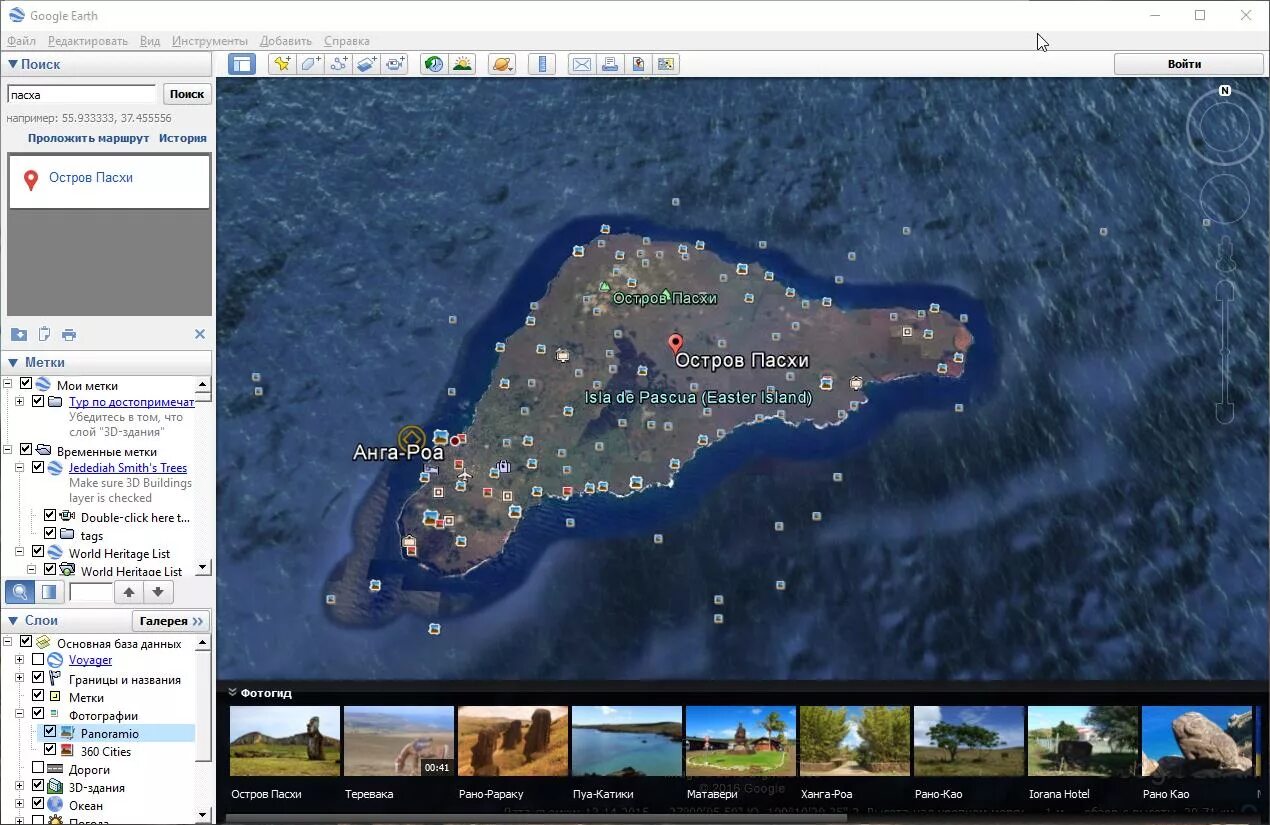Click the Street View pegman icon
Image resolution: width=1270 pixels, height=825 pixels.
pyautogui.click(x=1225, y=257)
